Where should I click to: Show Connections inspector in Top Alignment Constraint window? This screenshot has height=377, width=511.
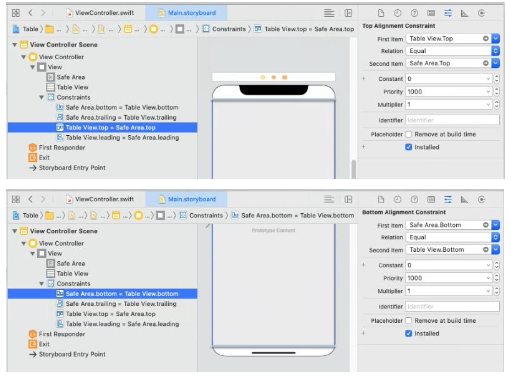pyautogui.click(x=481, y=13)
